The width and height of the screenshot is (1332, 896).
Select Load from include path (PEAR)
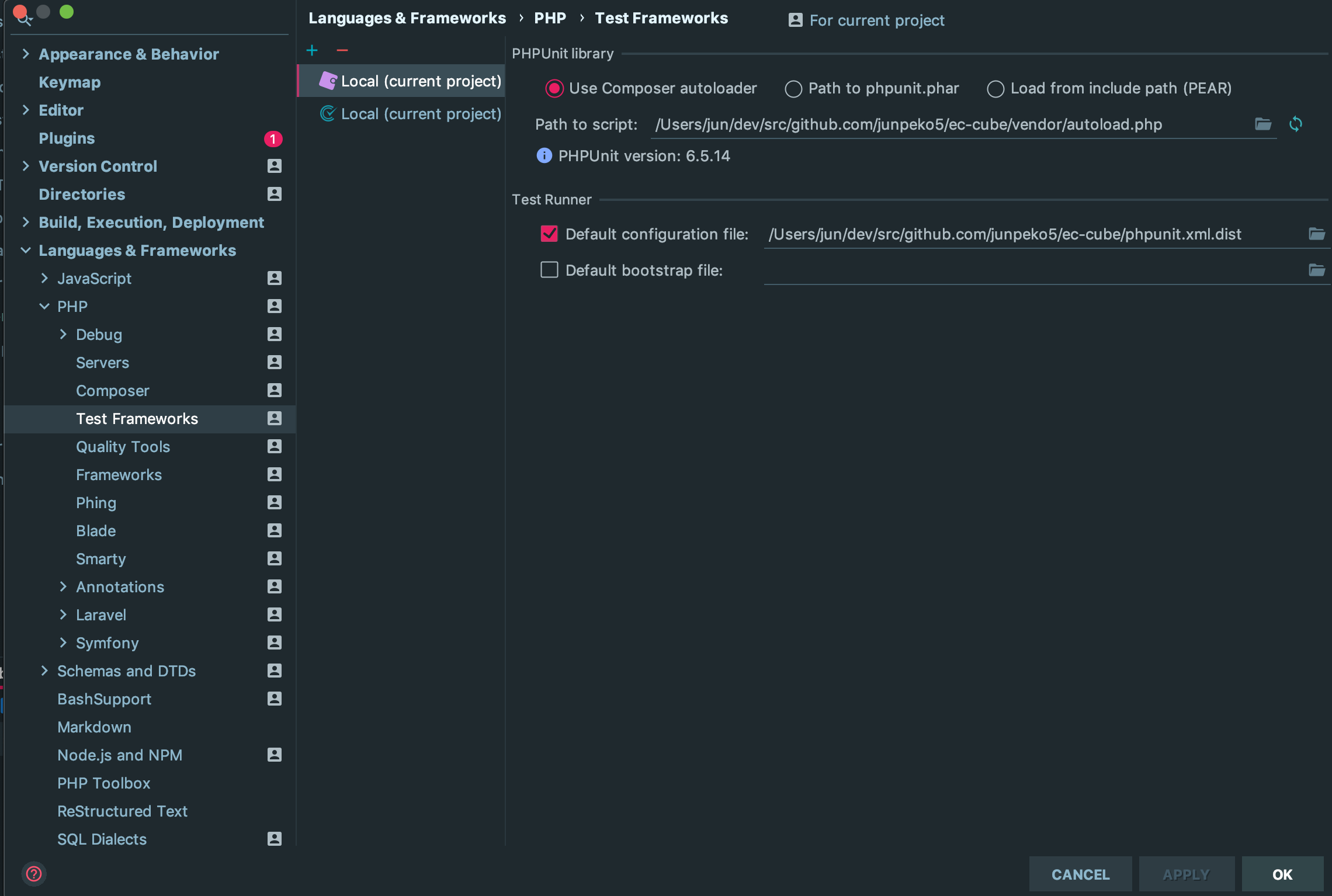pos(995,89)
